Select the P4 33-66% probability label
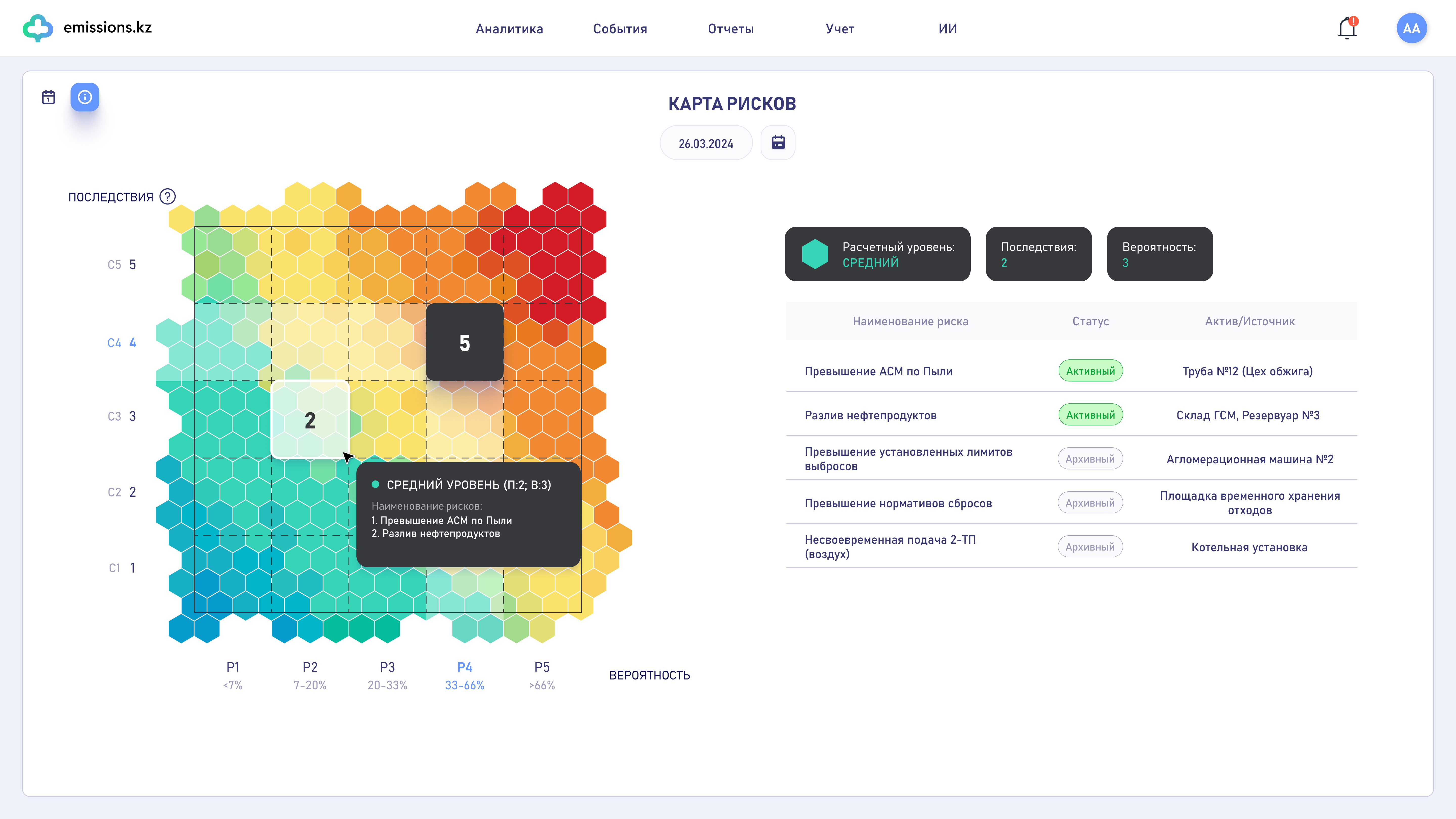 tap(465, 675)
